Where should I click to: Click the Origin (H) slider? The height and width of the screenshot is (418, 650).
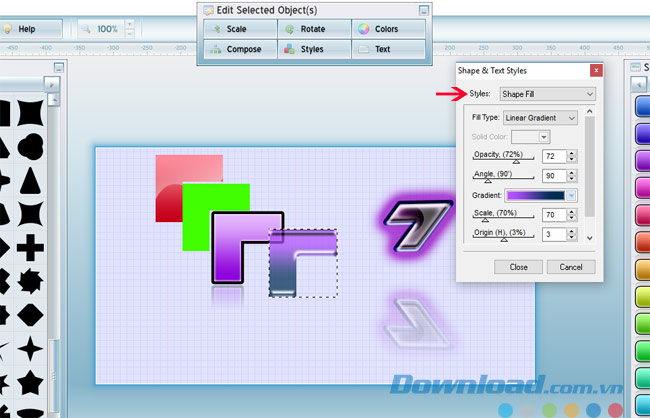(x=503, y=238)
